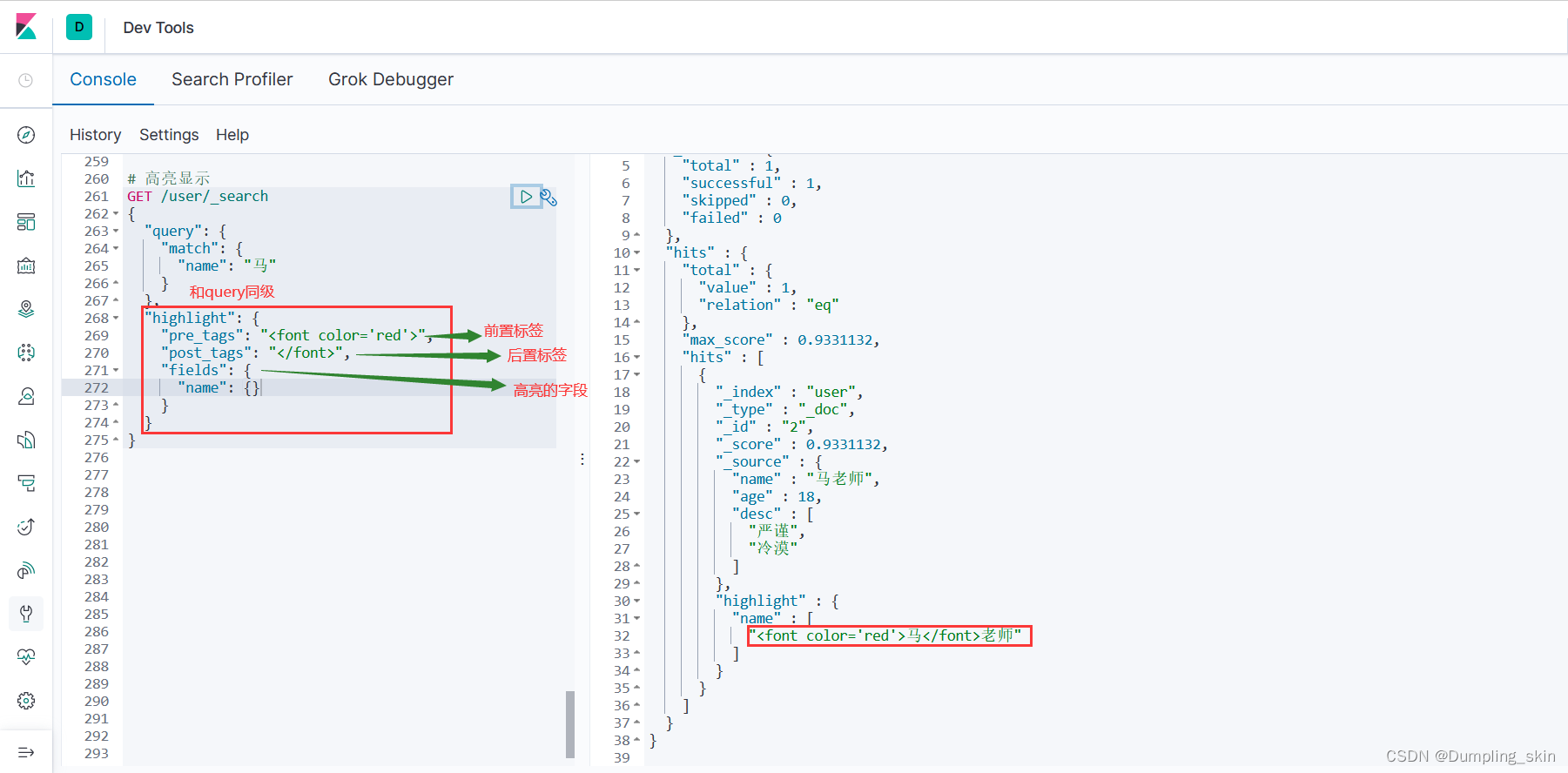
Task: Switch to the Console tab
Action: click(103, 79)
